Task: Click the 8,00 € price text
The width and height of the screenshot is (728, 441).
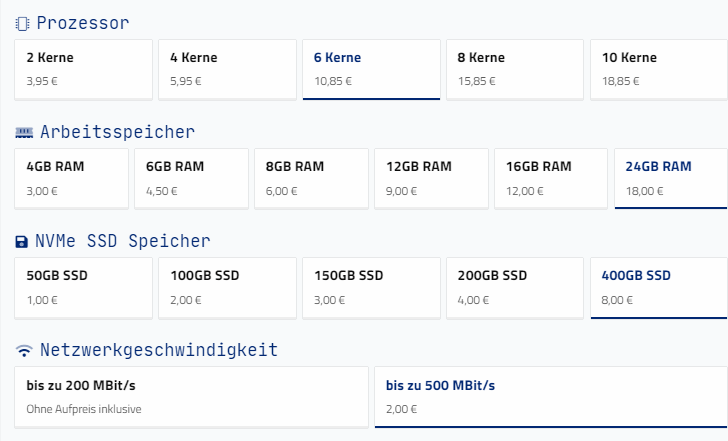Action: coord(617,300)
